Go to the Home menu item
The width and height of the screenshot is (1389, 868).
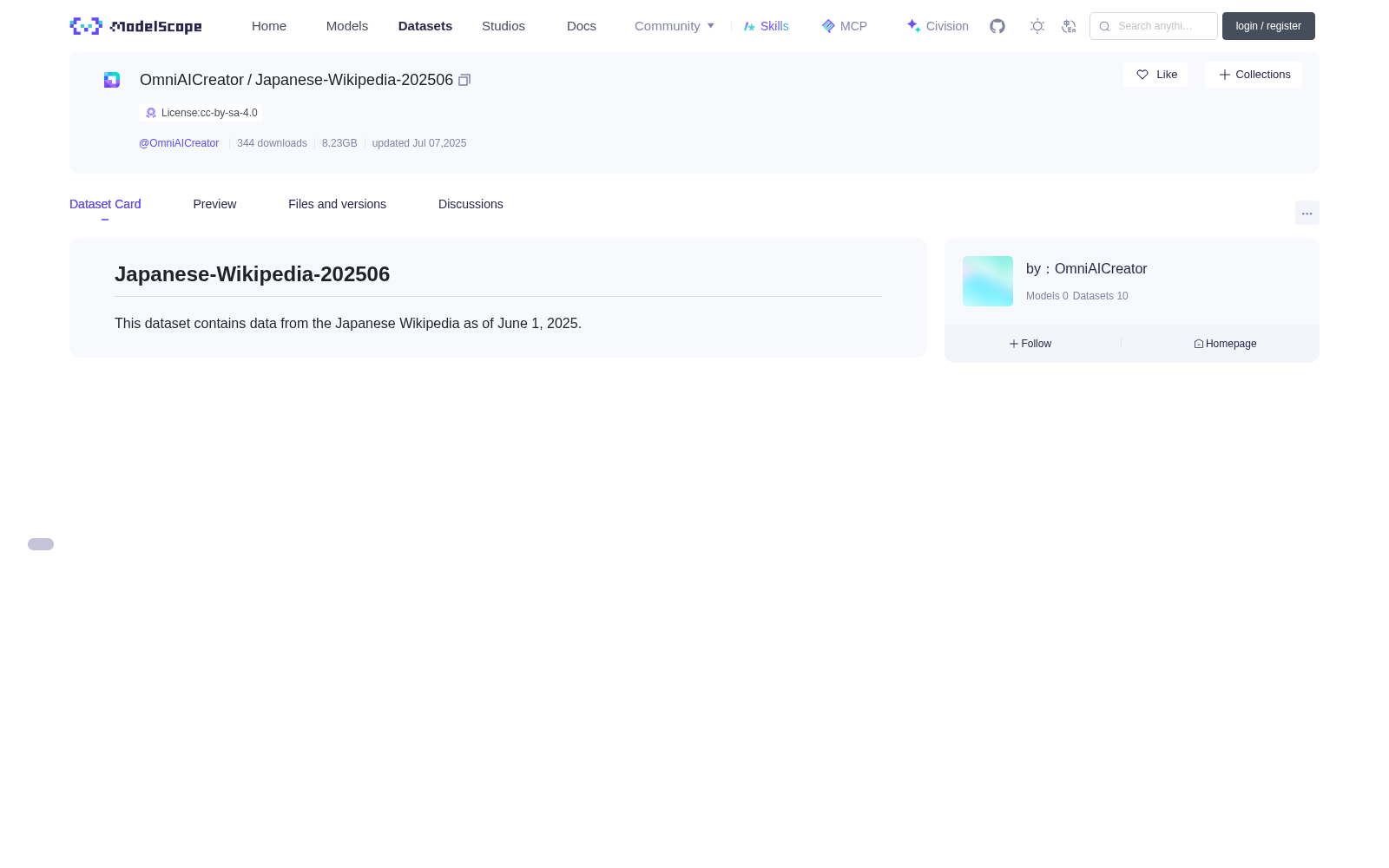pos(269,26)
